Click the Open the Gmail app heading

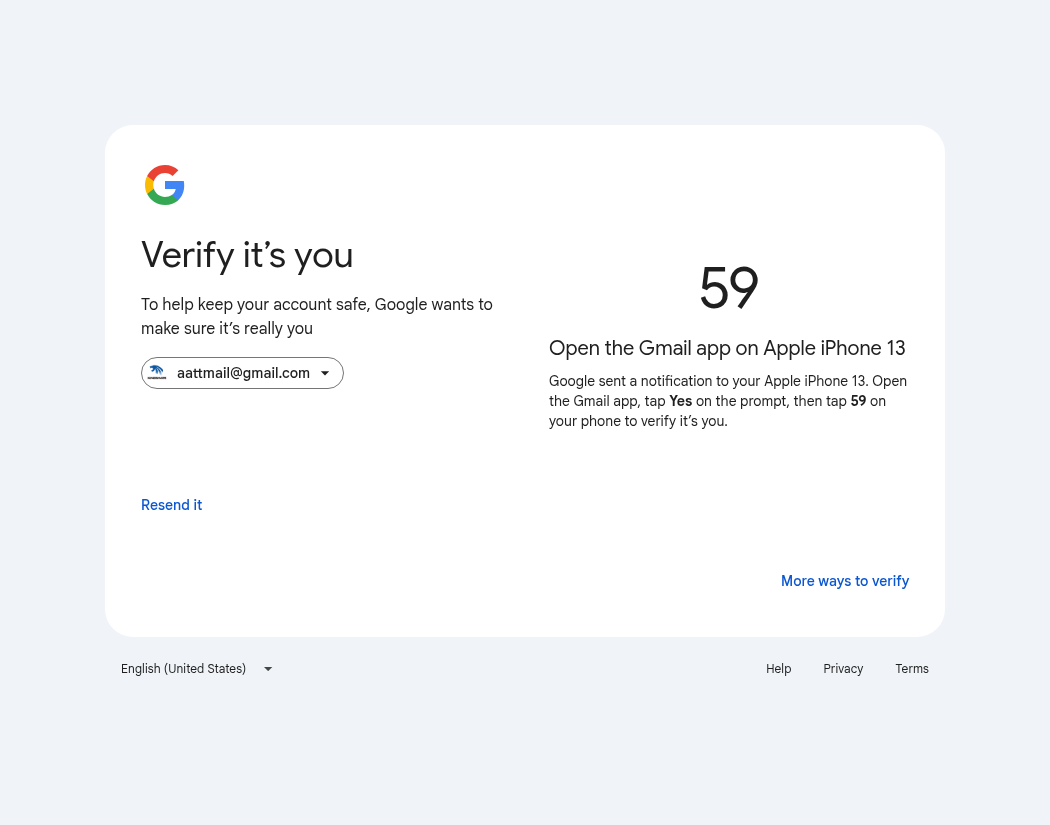point(727,348)
